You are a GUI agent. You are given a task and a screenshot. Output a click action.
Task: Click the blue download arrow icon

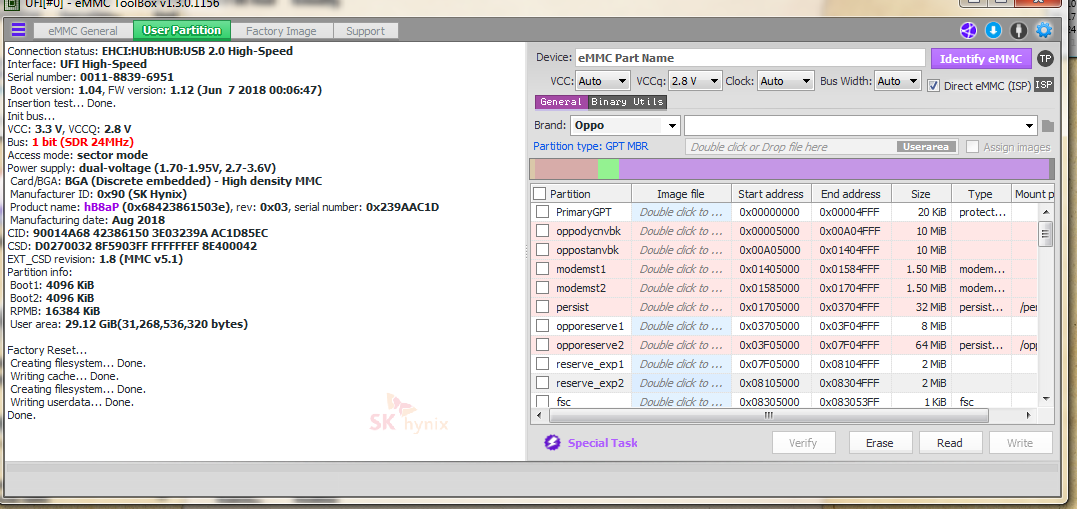click(x=993, y=30)
